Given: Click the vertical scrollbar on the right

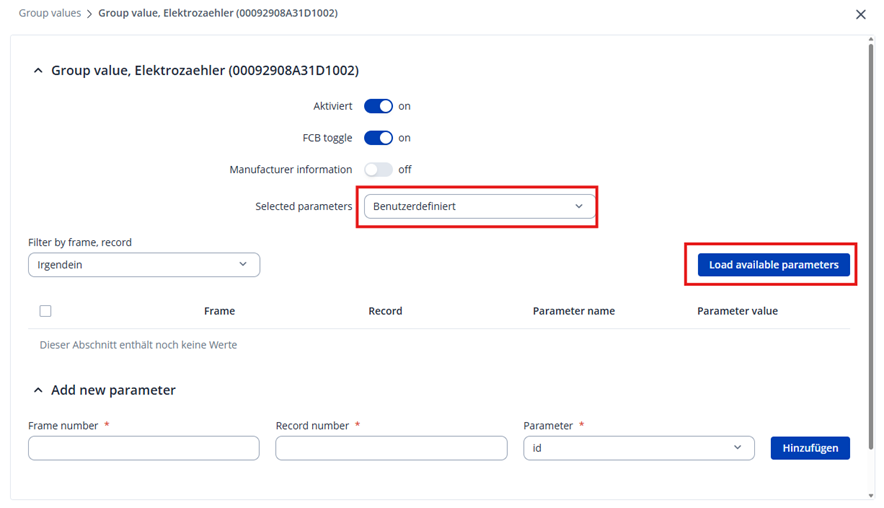Looking at the screenshot, I should click(870, 250).
